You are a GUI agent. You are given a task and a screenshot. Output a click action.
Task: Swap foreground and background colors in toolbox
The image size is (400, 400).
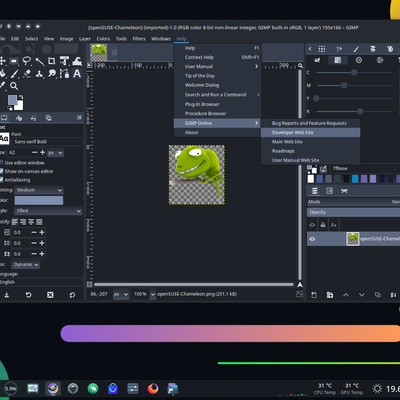click(x=21, y=97)
